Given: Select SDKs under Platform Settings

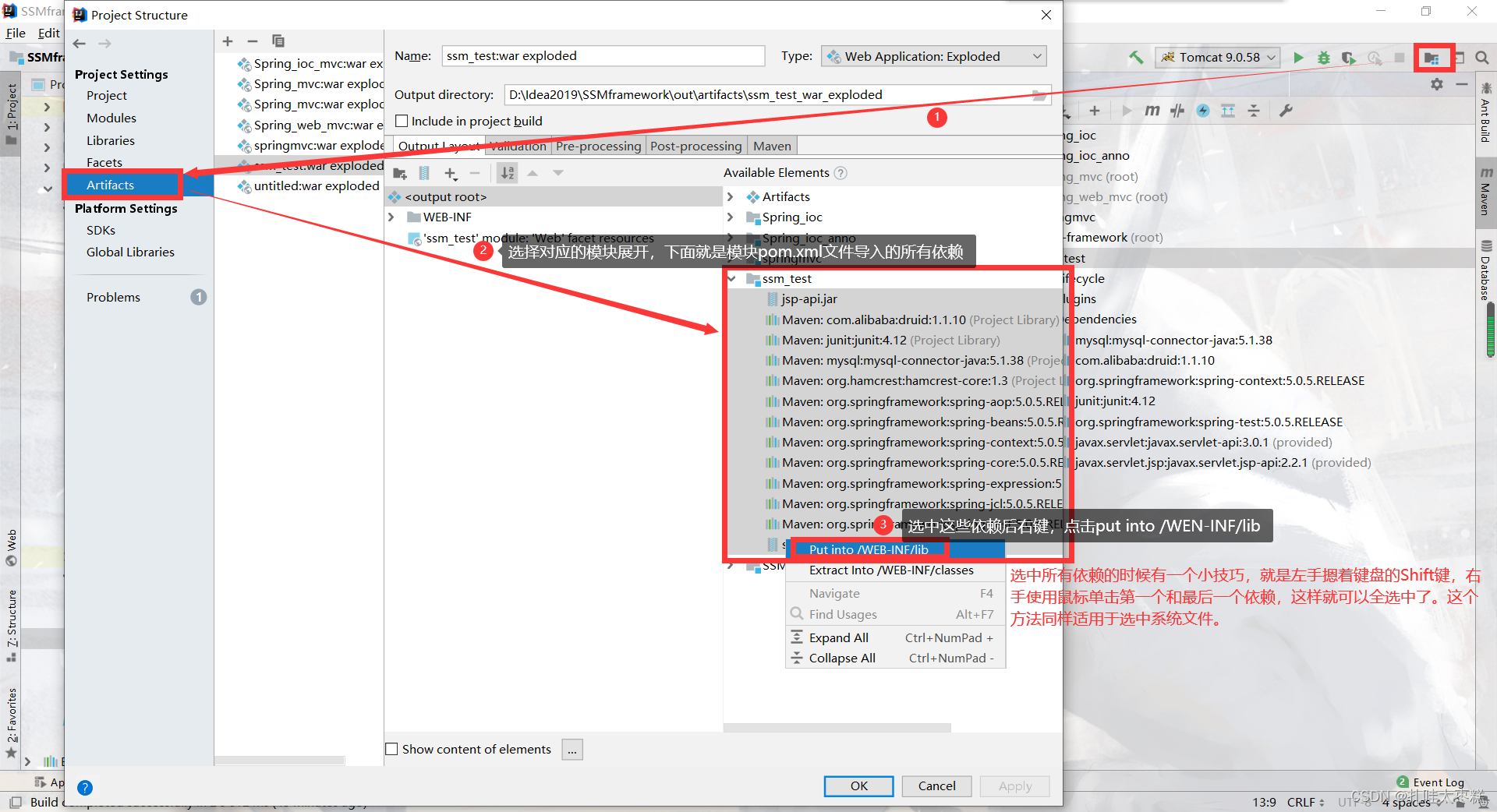Looking at the screenshot, I should [x=101, y=230].
